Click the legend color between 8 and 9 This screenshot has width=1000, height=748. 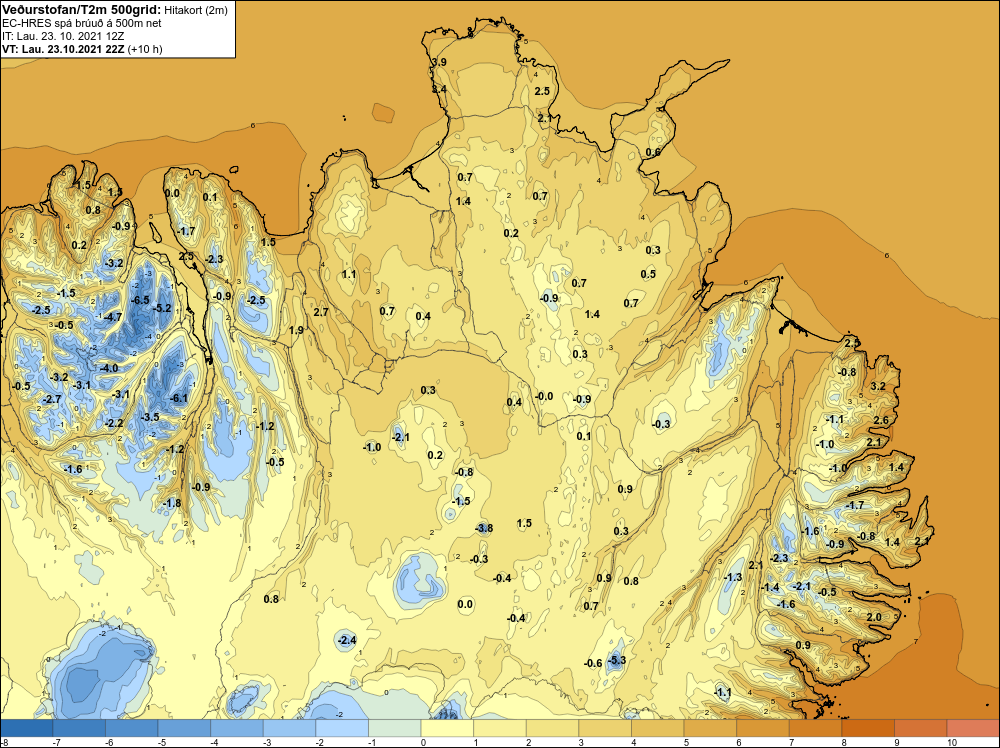click(x=868, y=728)
